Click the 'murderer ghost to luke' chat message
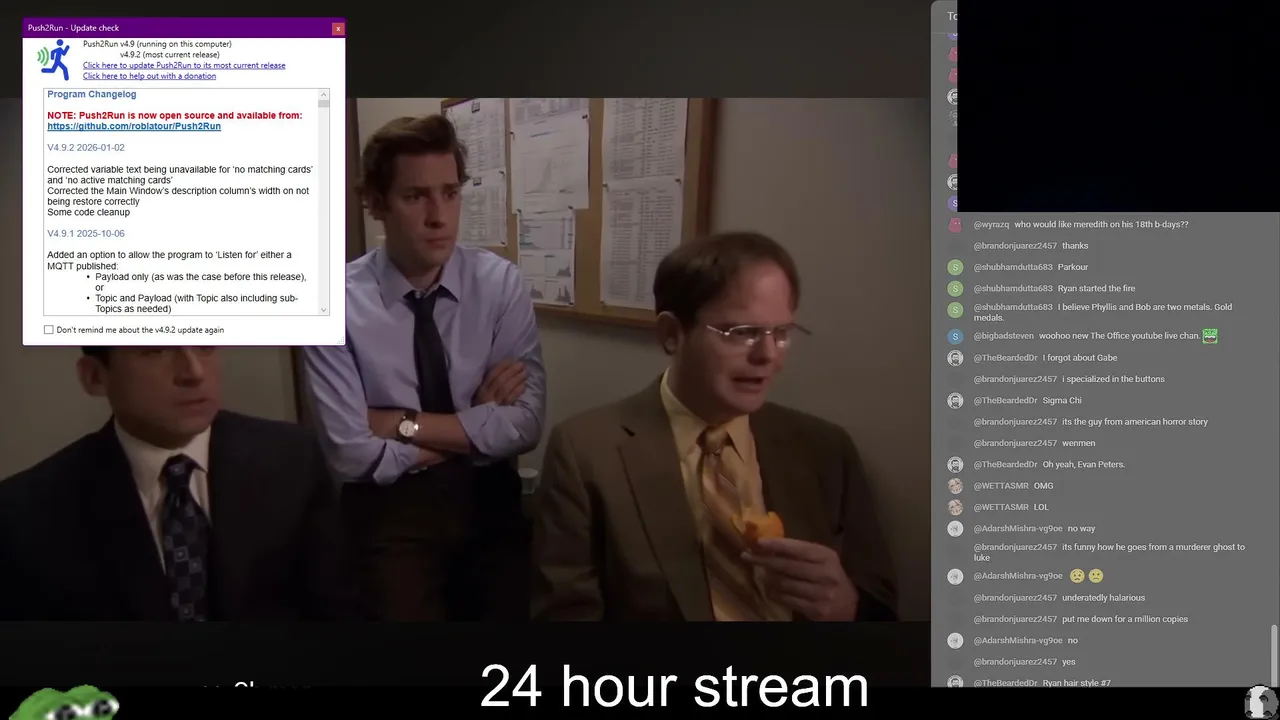The width and height of the screenshot is (1280, 720). click(1109, 552)
